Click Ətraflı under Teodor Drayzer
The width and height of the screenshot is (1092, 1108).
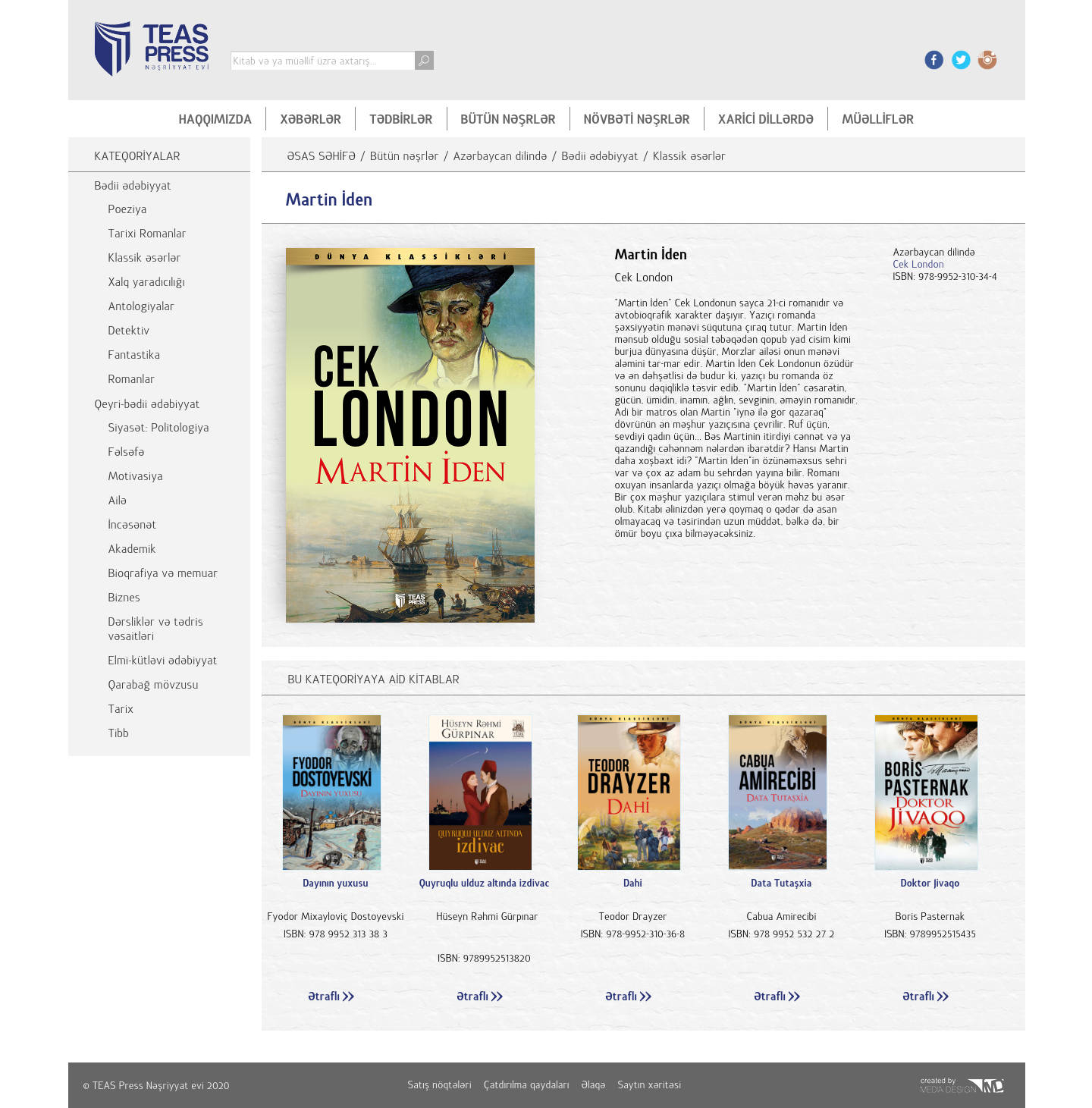[628, 997]
